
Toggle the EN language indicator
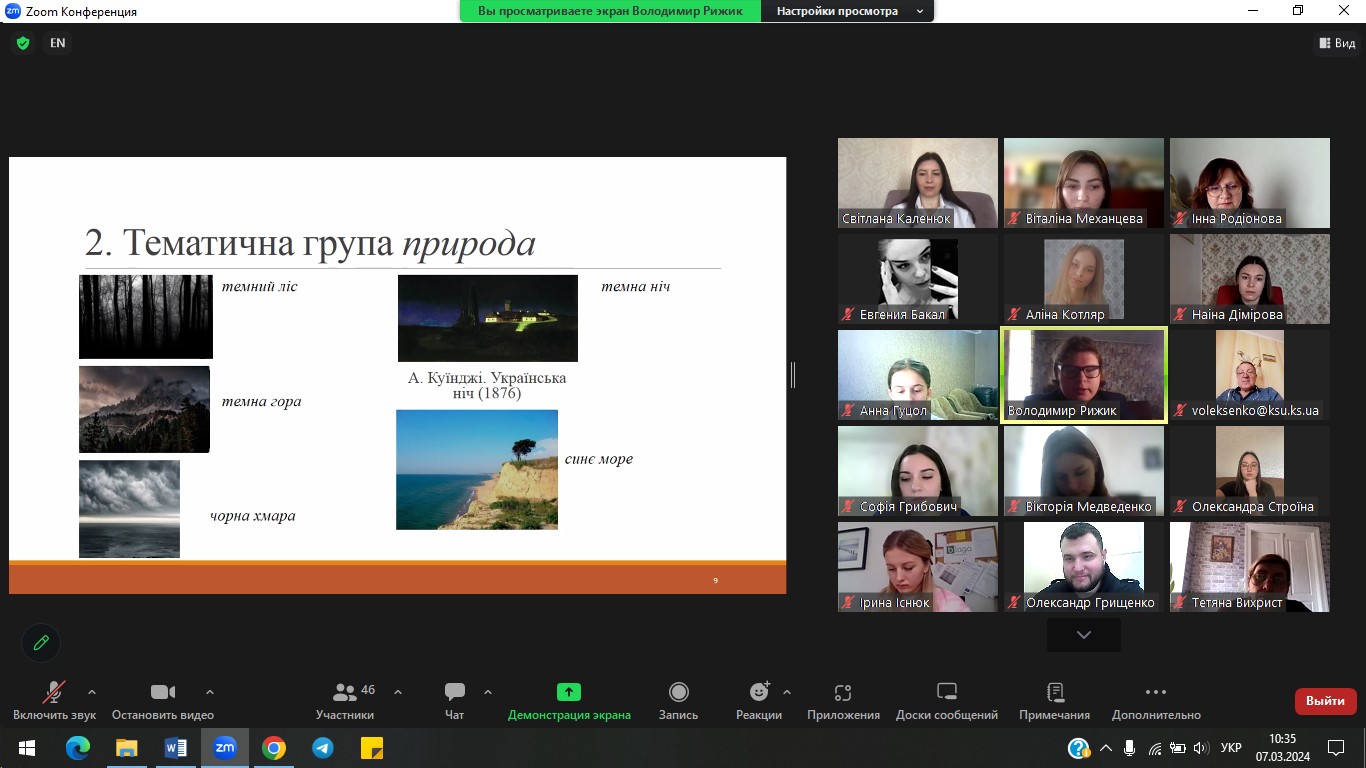coord(58,43)
